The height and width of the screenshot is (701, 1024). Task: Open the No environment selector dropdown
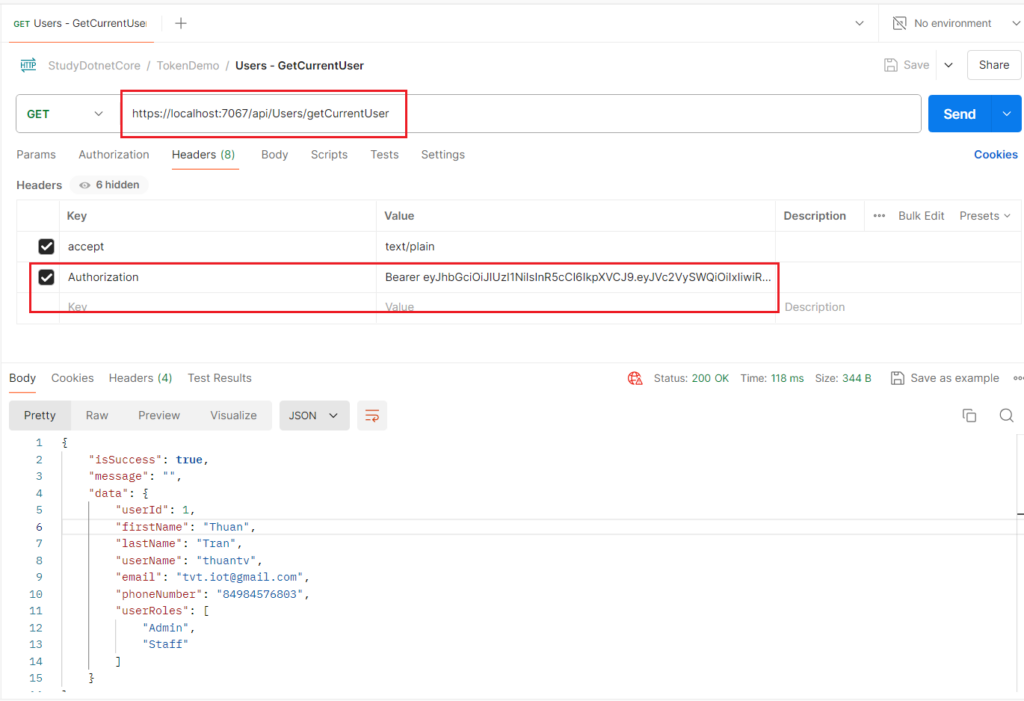tap(956, 24)
